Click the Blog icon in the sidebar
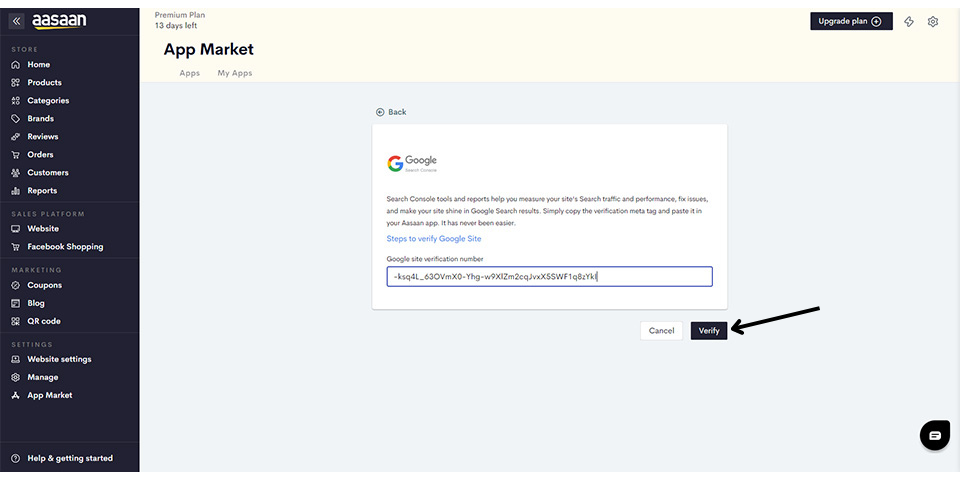 click(16, 304)
